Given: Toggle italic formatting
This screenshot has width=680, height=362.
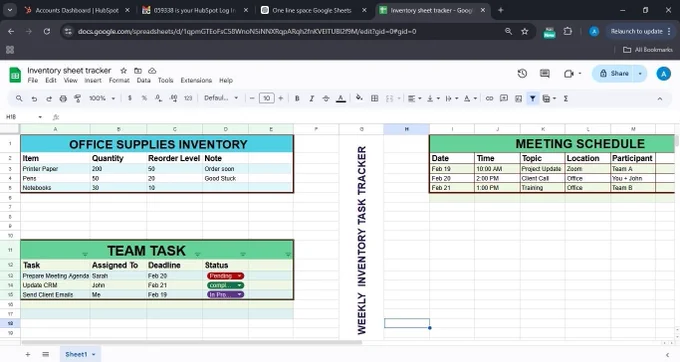Looking at the screenshot, I should click(311, 99).
